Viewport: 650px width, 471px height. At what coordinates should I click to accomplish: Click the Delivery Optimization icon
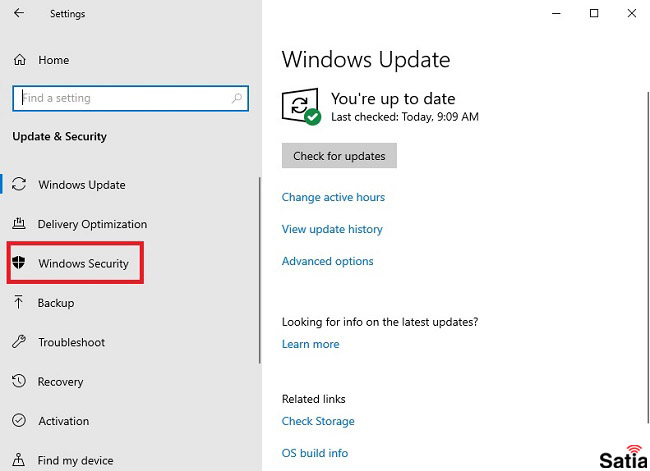[19, 223]
